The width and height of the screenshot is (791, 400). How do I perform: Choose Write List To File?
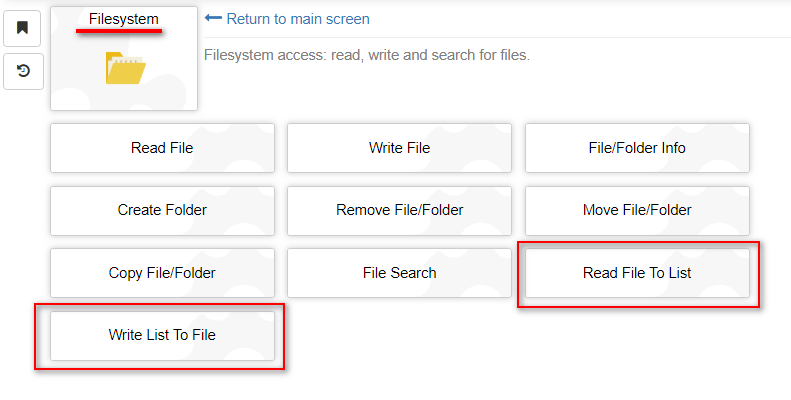(162, 335)
